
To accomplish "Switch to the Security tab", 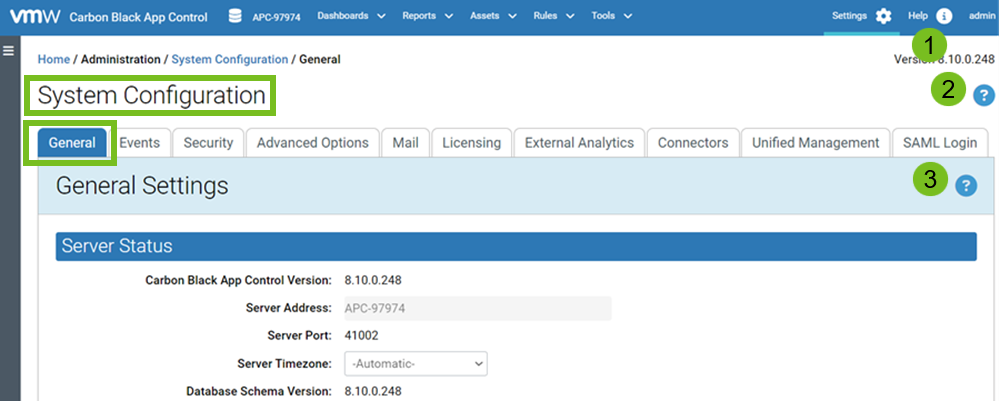I will point(208,143).
